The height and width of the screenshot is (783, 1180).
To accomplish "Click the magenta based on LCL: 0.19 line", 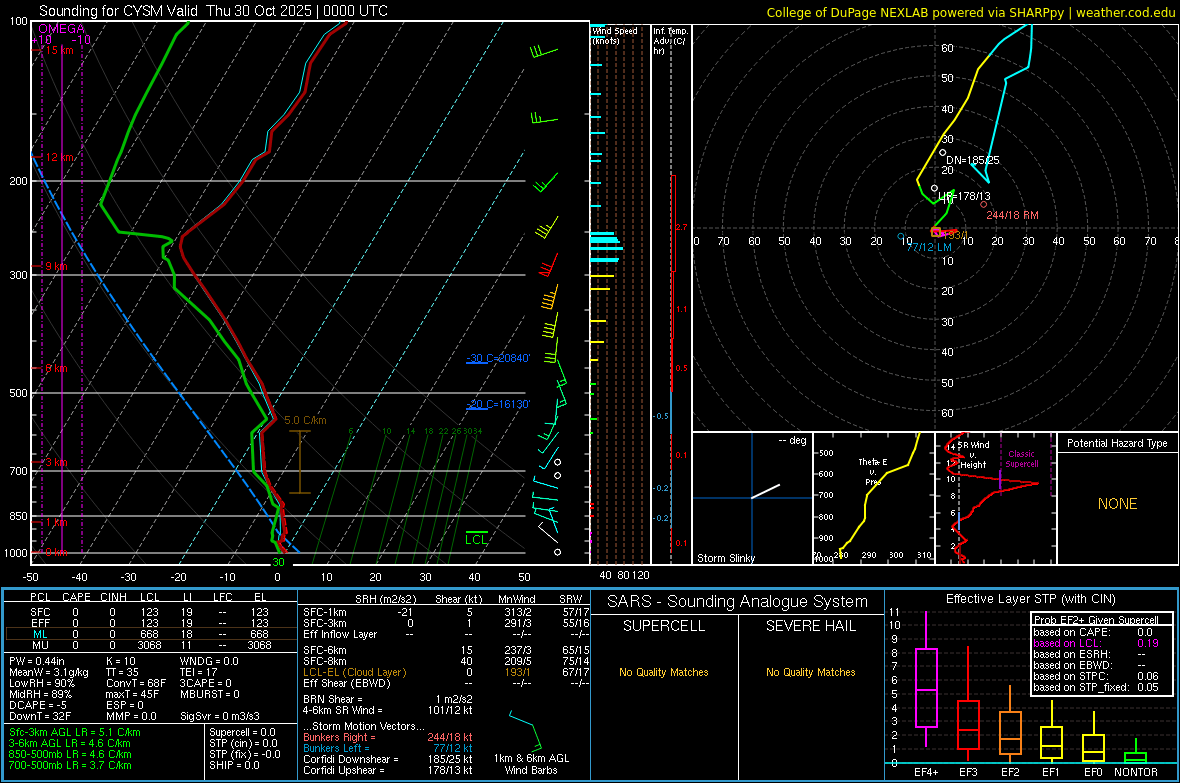I will point(1096,643).
